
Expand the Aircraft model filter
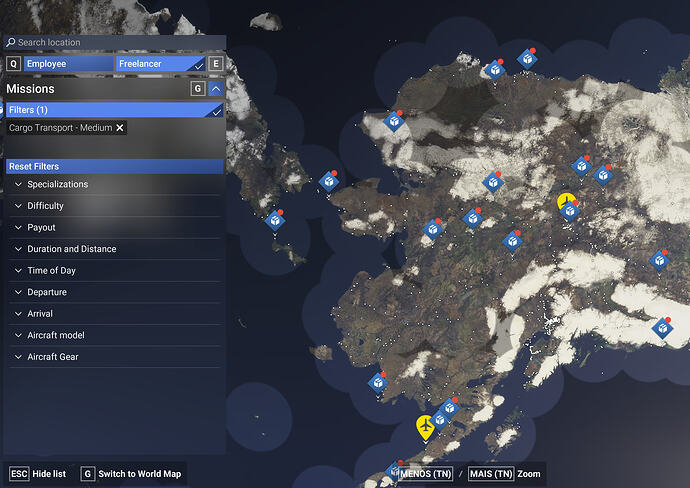(x=115, y=335)
